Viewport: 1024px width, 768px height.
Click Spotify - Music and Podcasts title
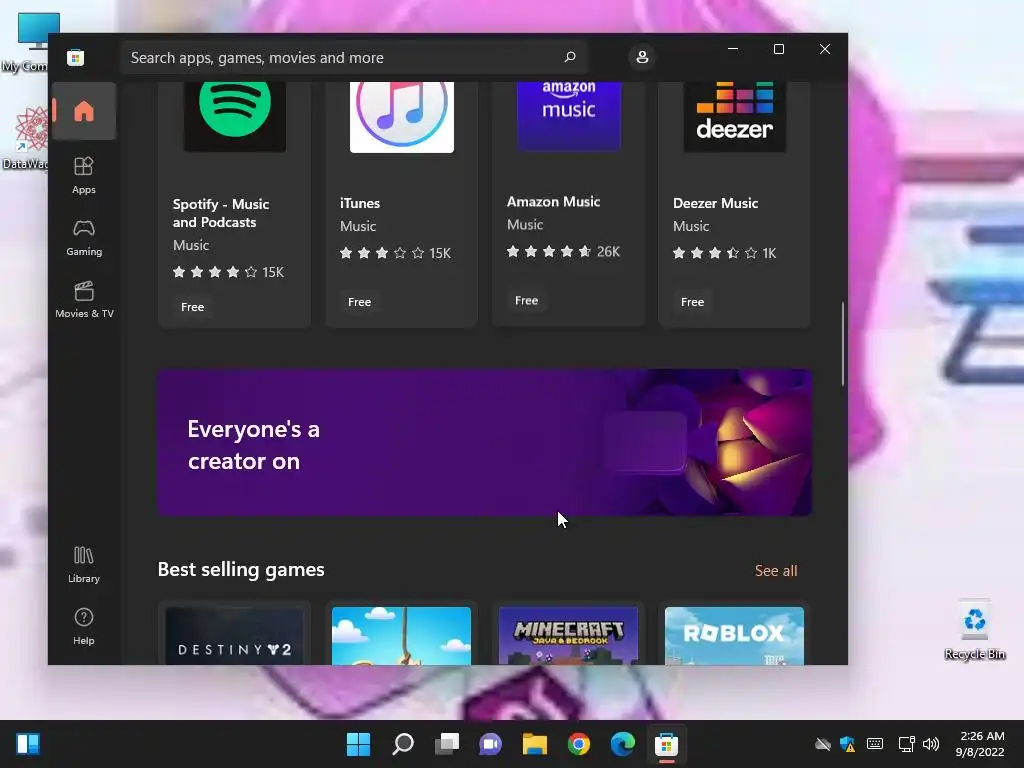coord(221,213)
